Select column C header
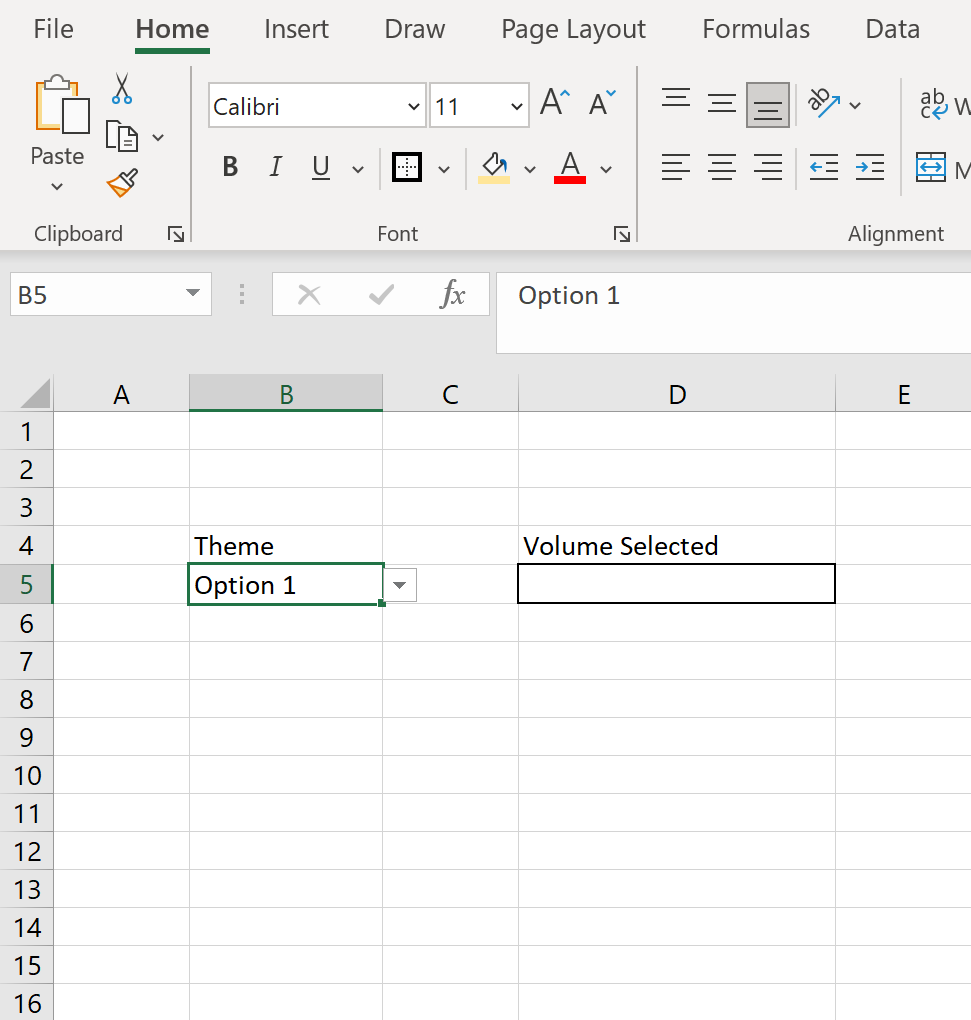 (x=451, y=394)
